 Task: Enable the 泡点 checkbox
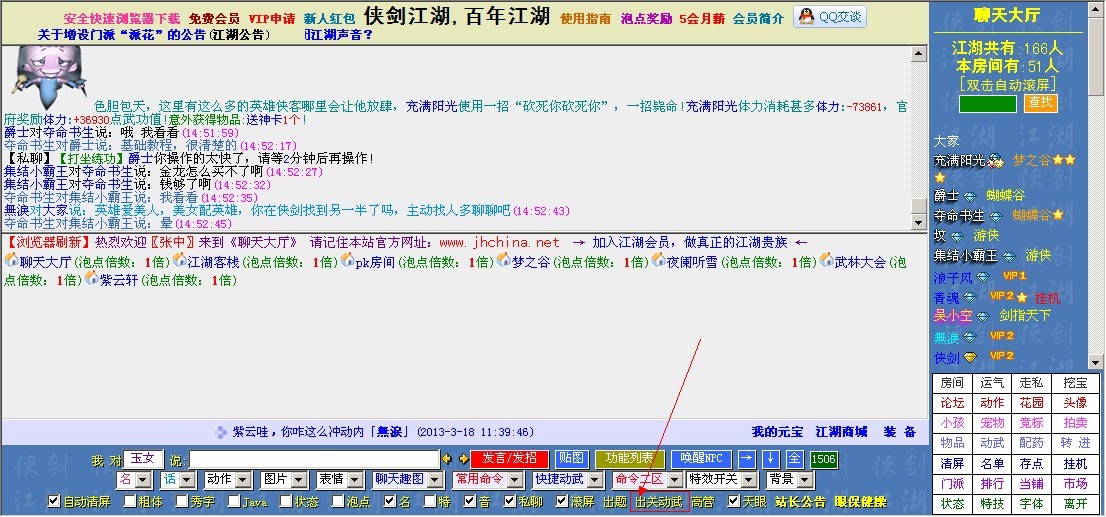pos(338,501)
